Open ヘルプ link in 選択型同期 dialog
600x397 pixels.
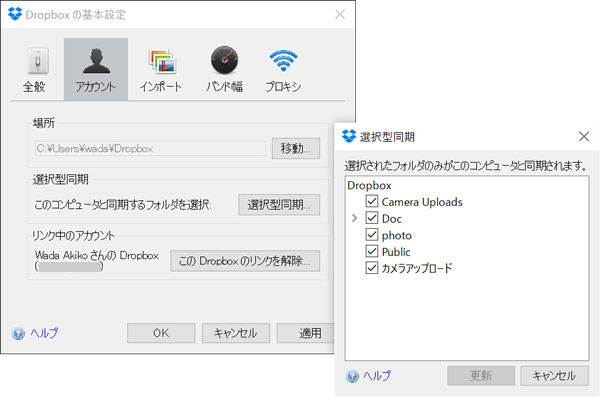tap(377, 376)
